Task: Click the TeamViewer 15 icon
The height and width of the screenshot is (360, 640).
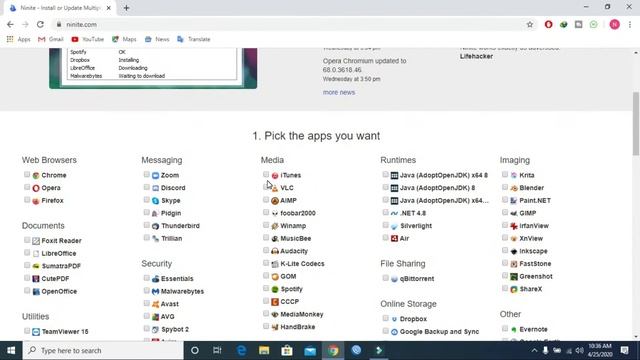Action: 36,332
